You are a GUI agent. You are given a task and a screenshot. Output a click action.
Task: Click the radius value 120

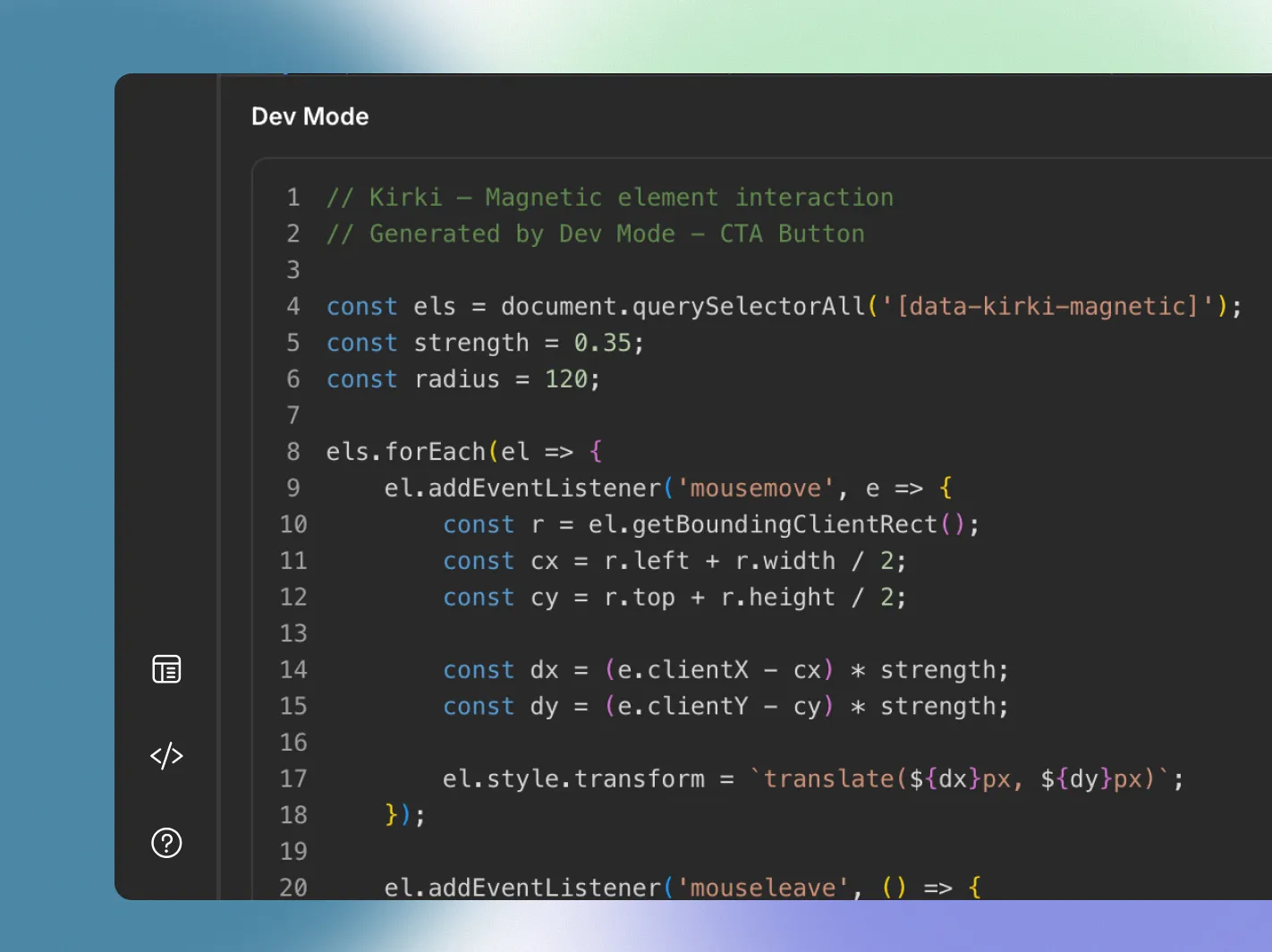point(566,379)
